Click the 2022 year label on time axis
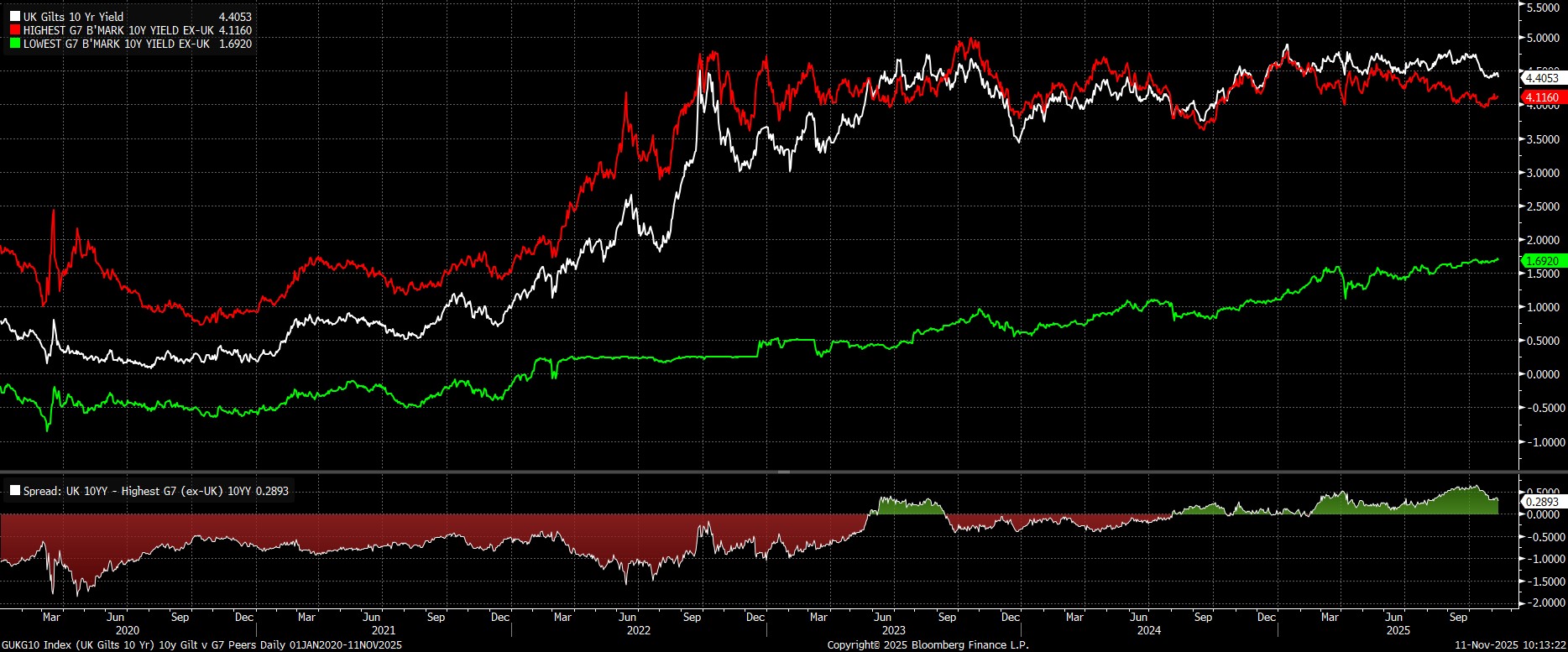This screenshot has width=1568, height=652. [x=639, y=630]
